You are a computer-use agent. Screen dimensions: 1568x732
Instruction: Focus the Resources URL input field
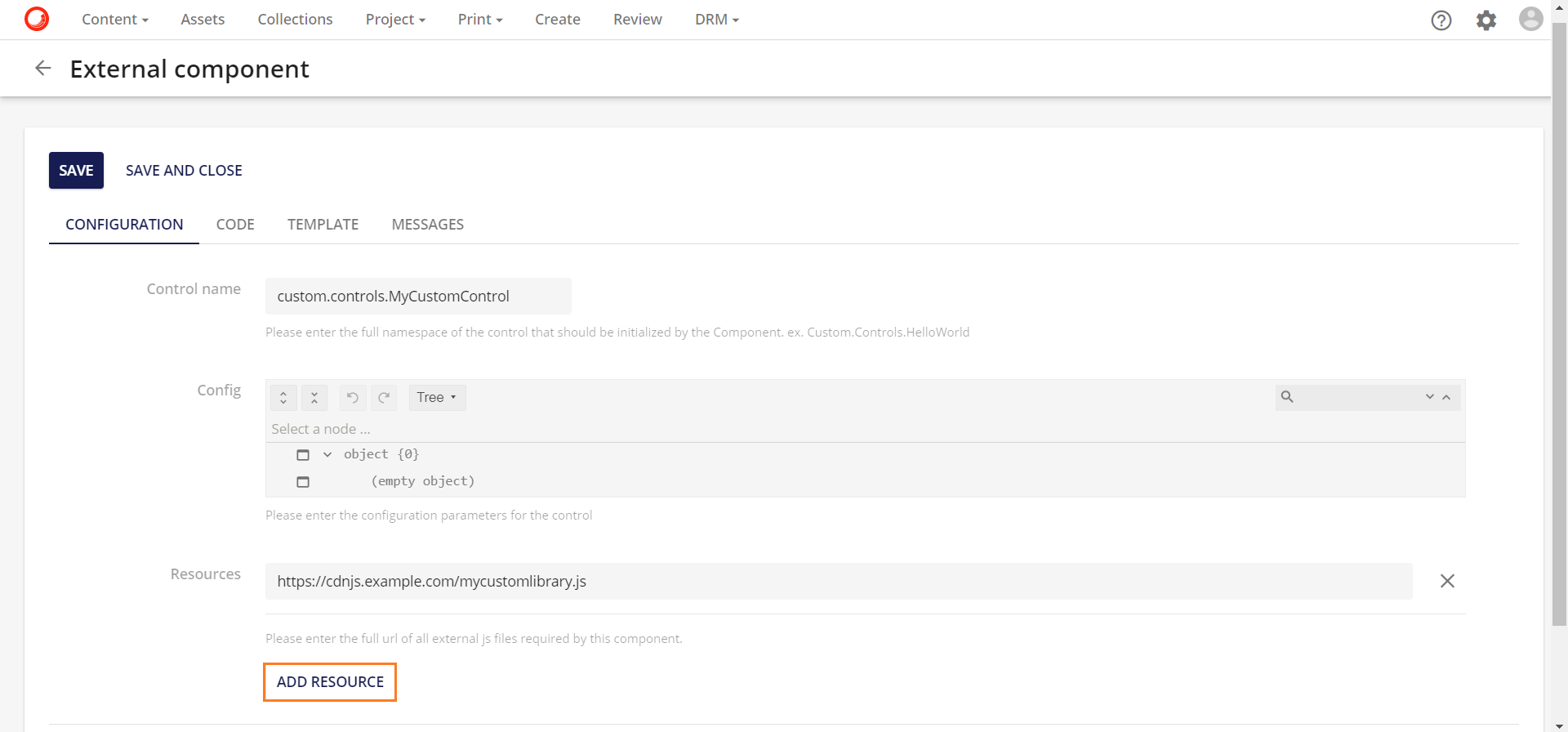(x=839, y=581)
